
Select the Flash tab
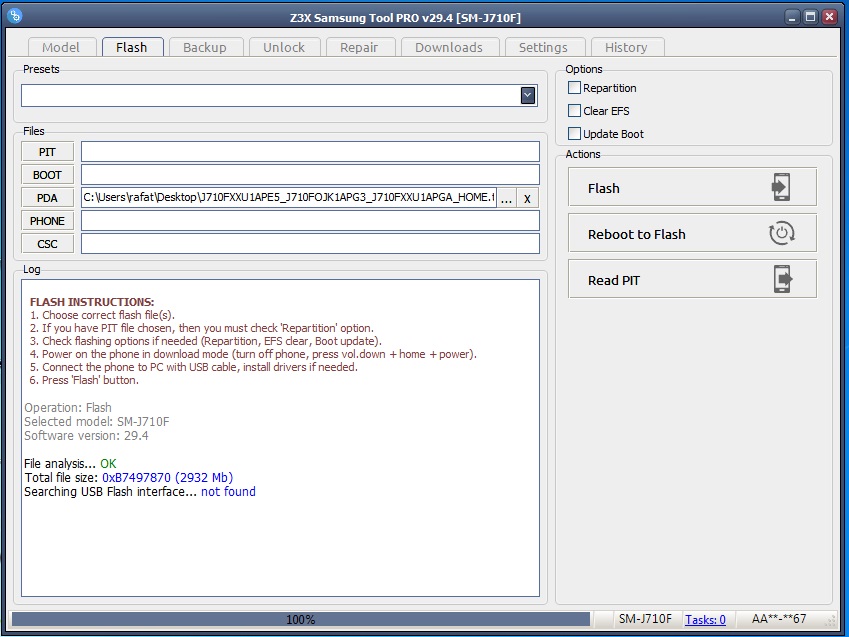tap(132, 47)
